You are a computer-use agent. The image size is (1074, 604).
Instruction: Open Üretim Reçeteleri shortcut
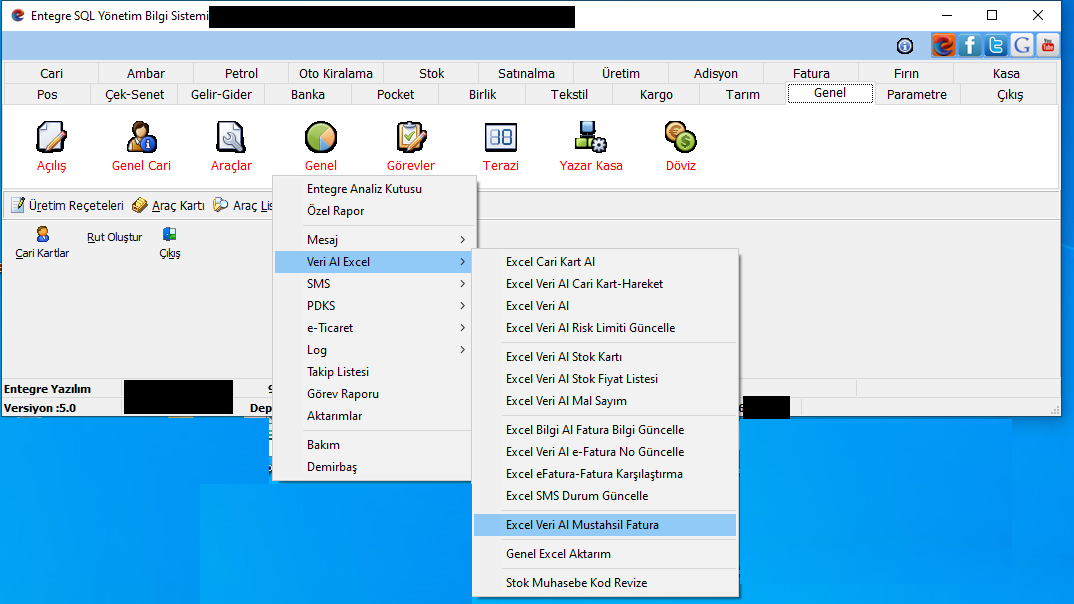67,205
